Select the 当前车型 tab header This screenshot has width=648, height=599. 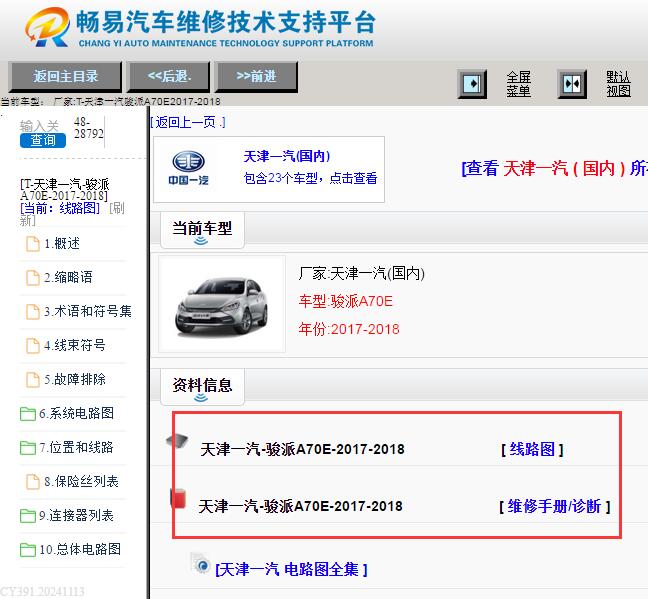(x=202, y=230)
